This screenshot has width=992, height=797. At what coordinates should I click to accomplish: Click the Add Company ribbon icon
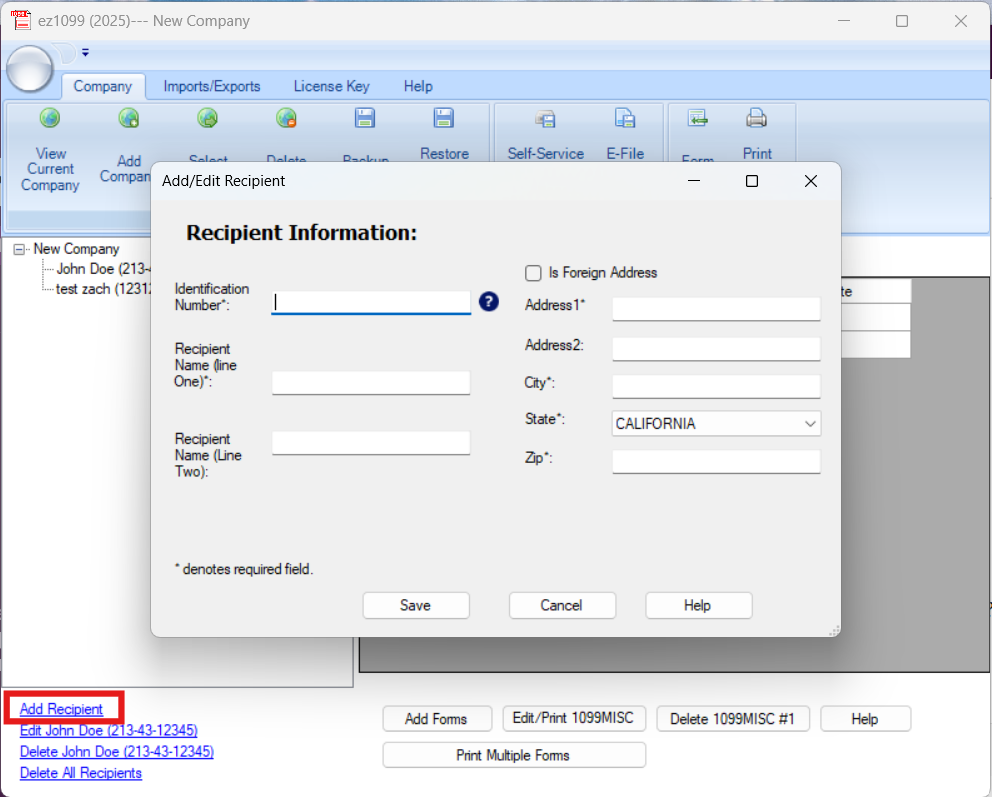tap(128, 119)
